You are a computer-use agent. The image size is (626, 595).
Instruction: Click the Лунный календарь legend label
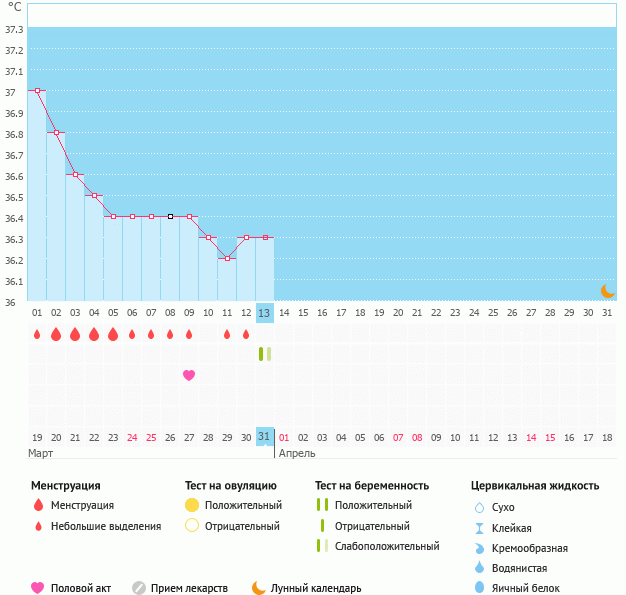click(316, 588)
